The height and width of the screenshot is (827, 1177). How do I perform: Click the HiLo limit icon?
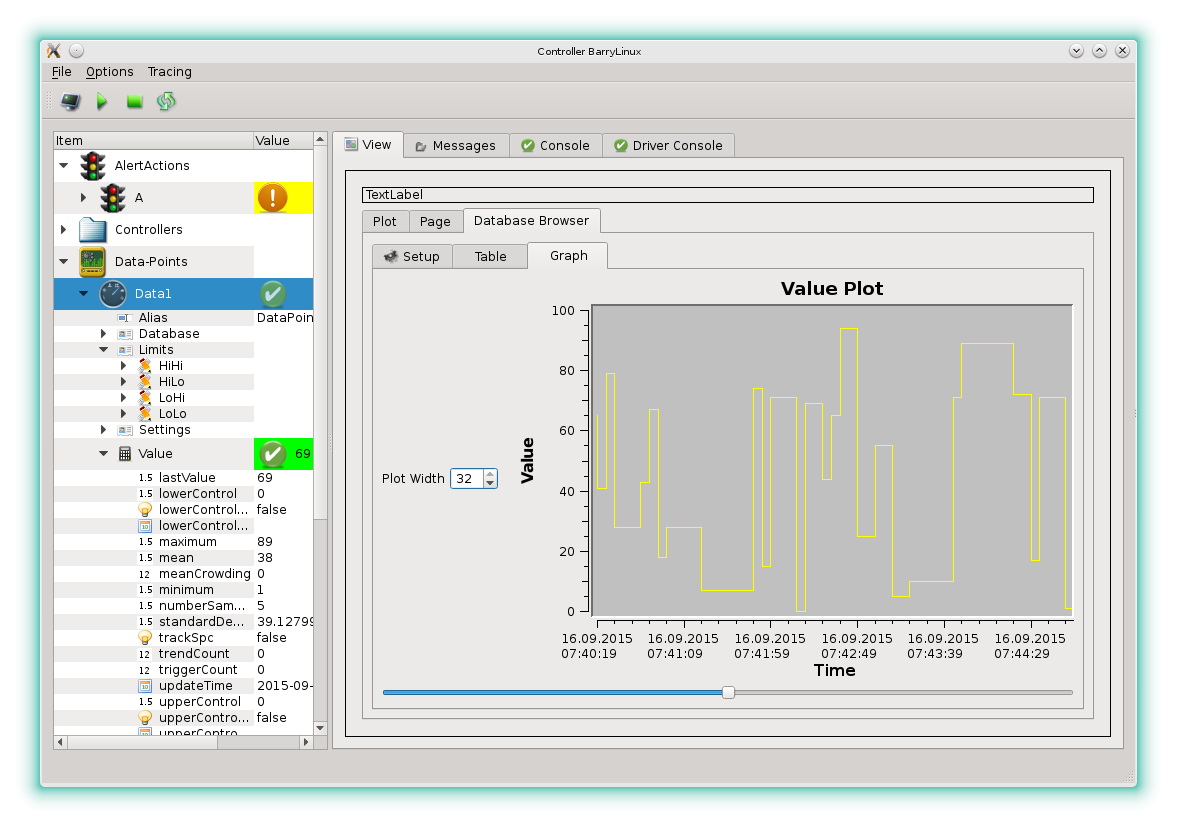(x=145, y=382)
